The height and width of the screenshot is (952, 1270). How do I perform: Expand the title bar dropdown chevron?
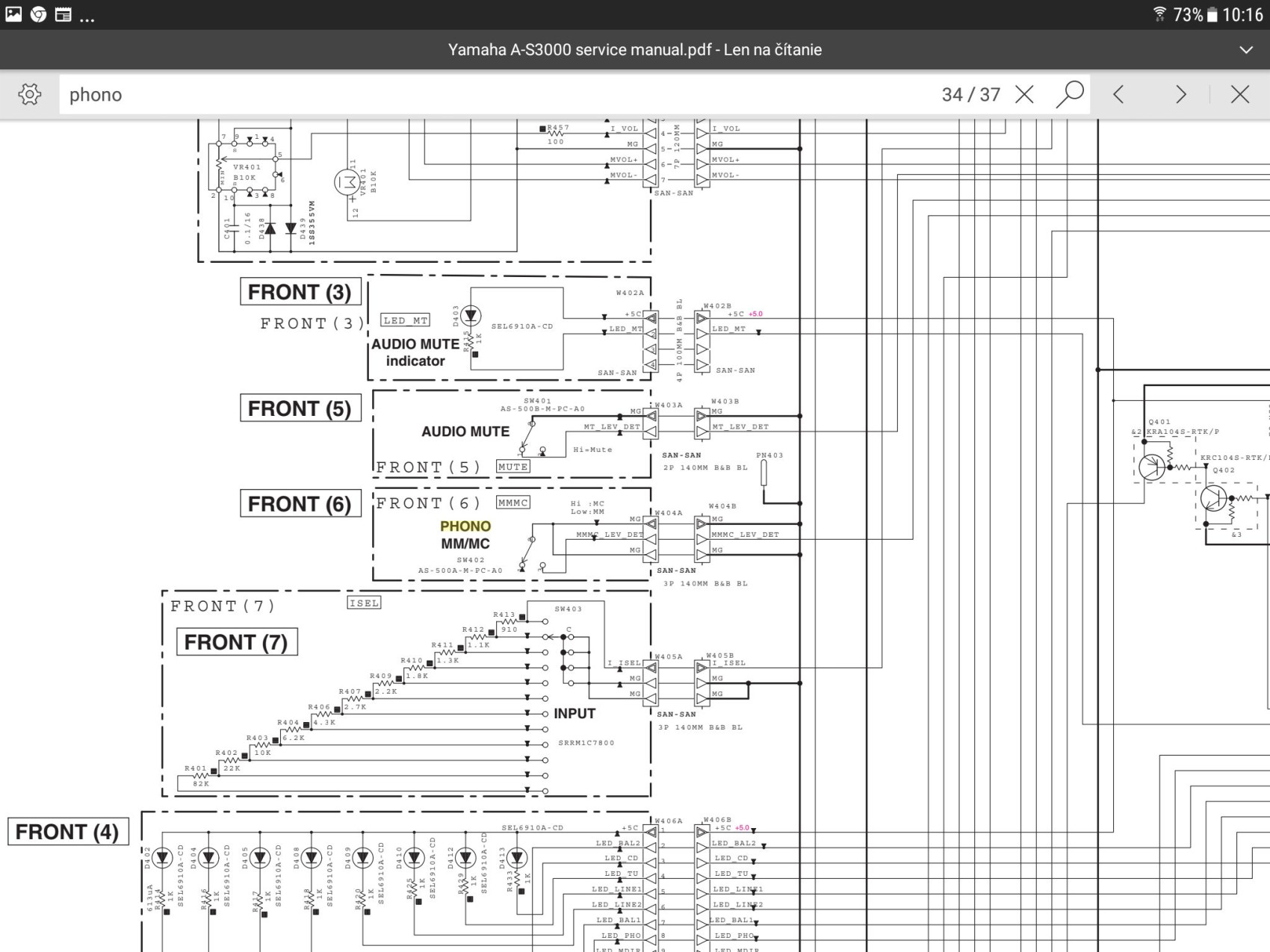point(1245,50)
